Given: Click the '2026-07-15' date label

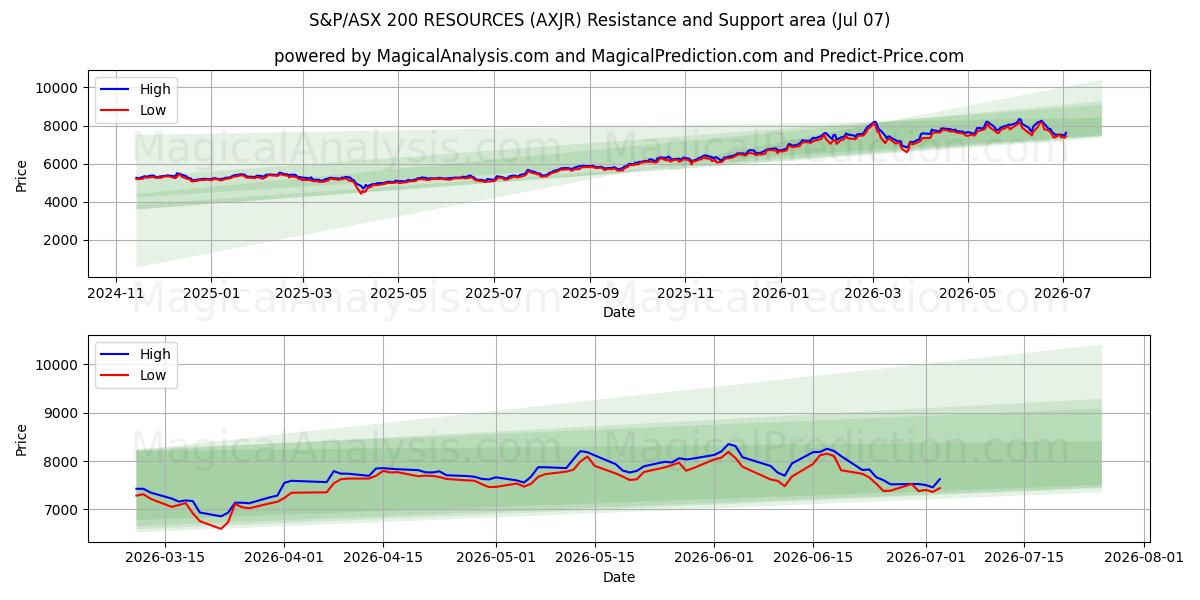Looking at the screenshot, I should 1025,559.
